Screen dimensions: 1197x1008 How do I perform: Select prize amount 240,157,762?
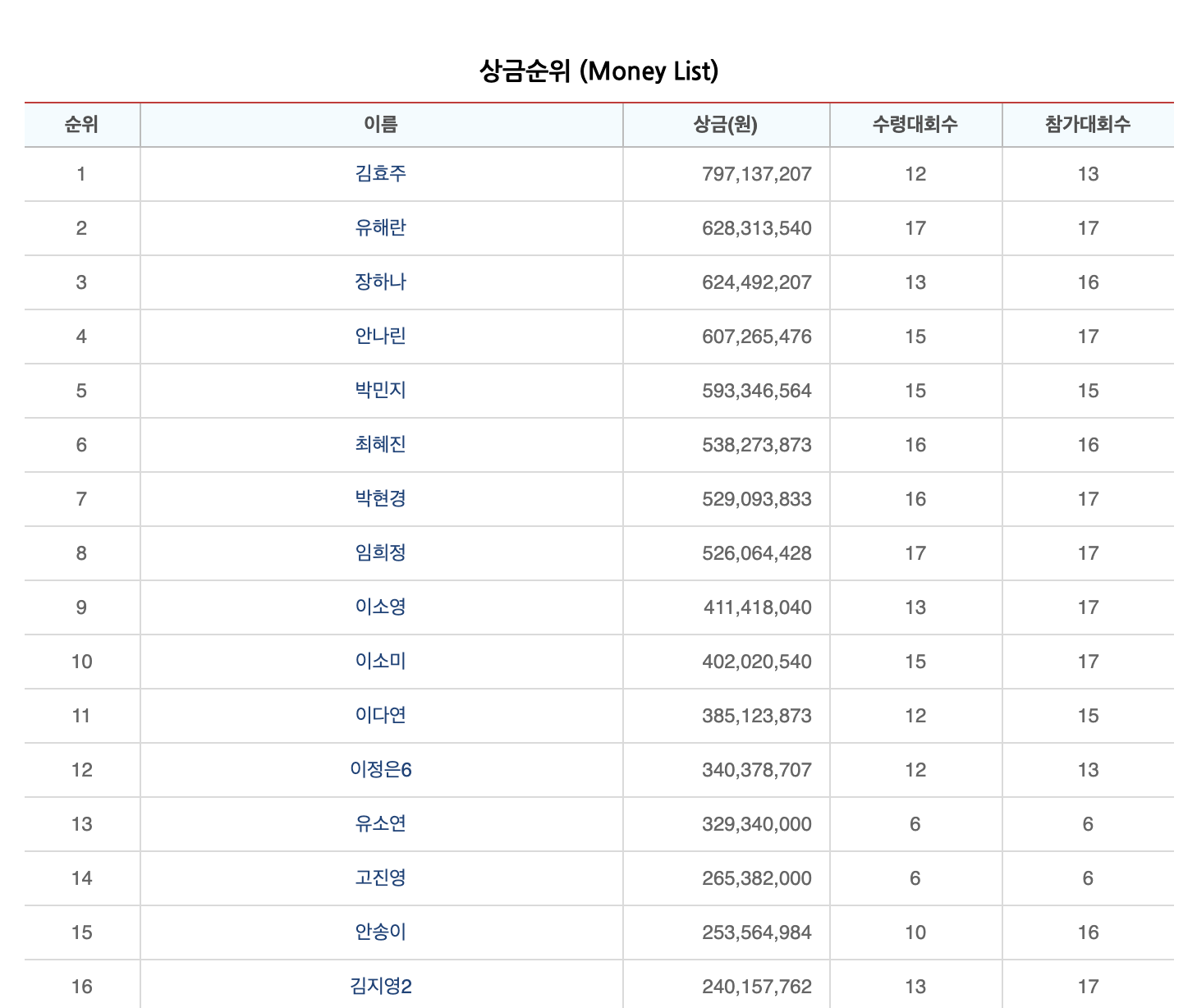click(757, 987)
